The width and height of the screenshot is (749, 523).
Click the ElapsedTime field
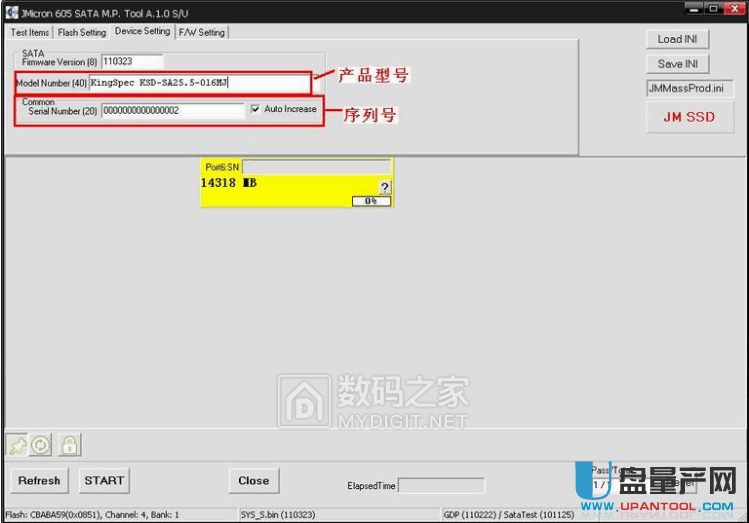(441, 485)
